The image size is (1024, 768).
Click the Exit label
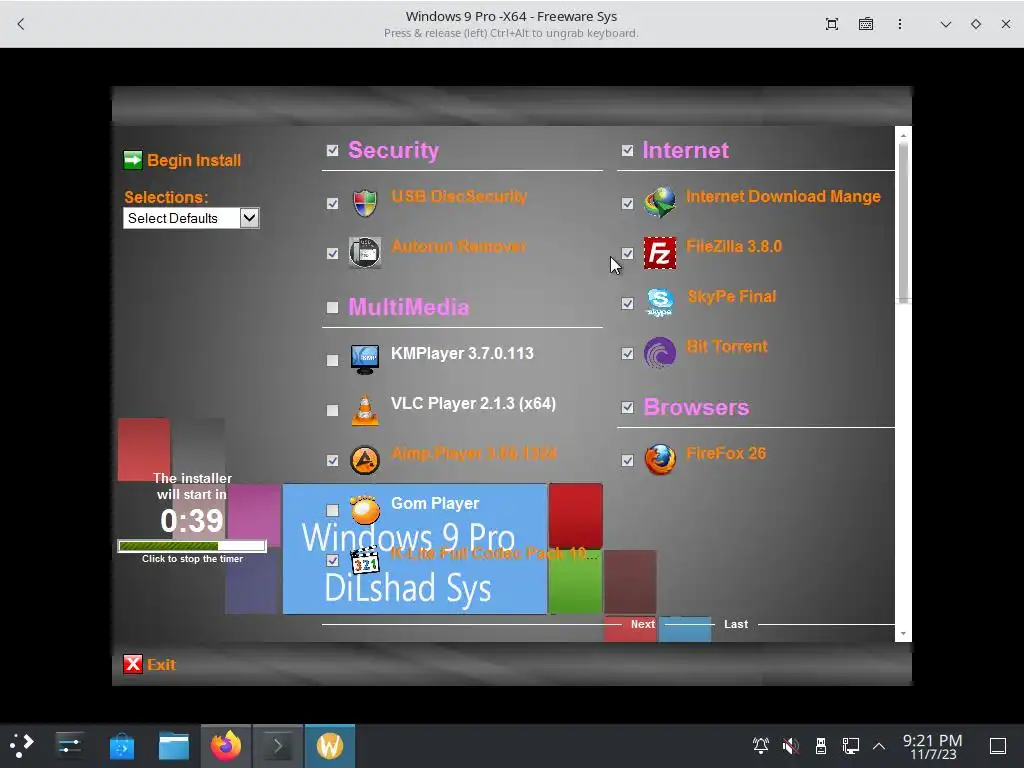tap(161, 664)
